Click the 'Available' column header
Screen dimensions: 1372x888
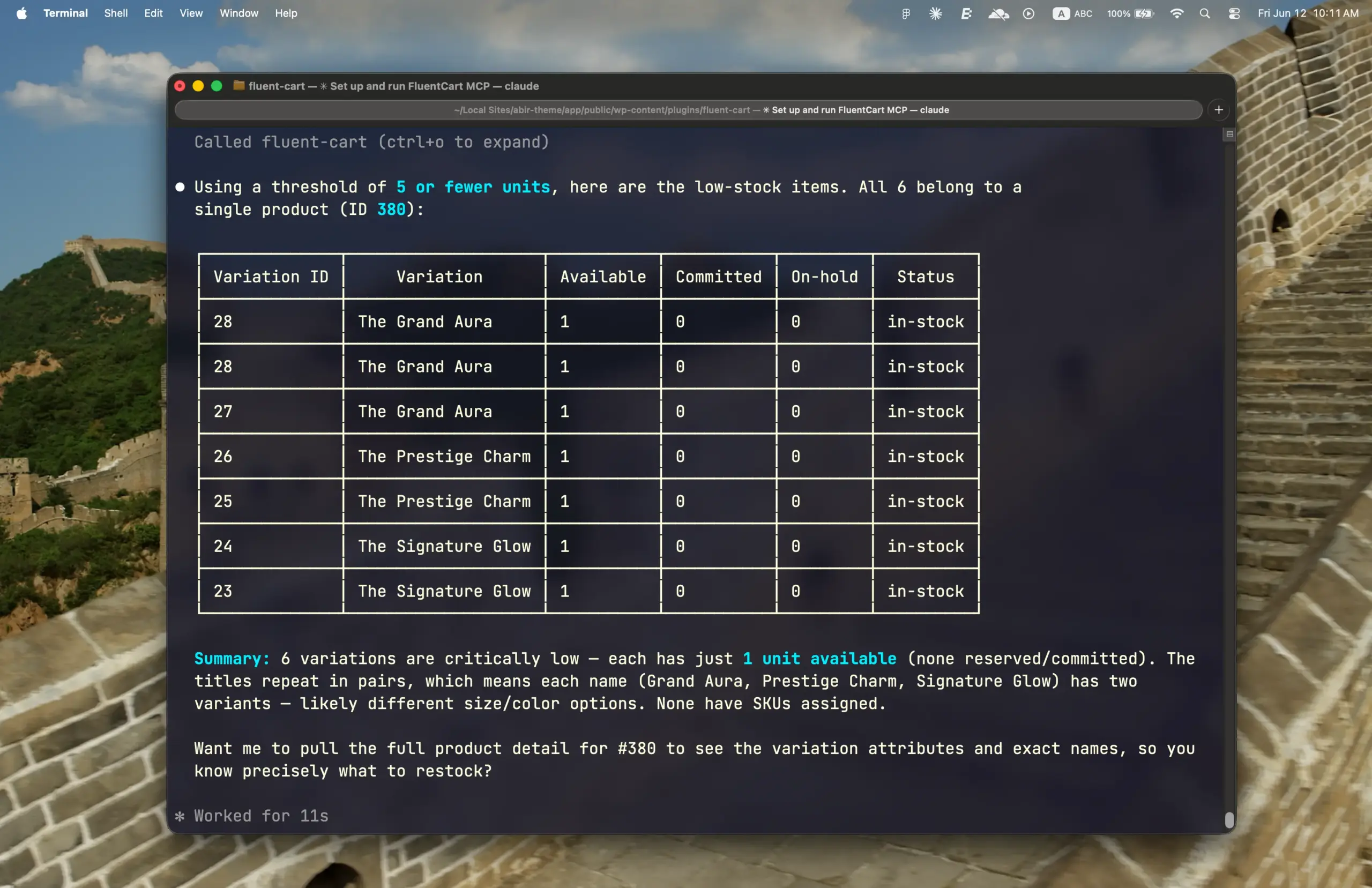[x=603, y=277]
